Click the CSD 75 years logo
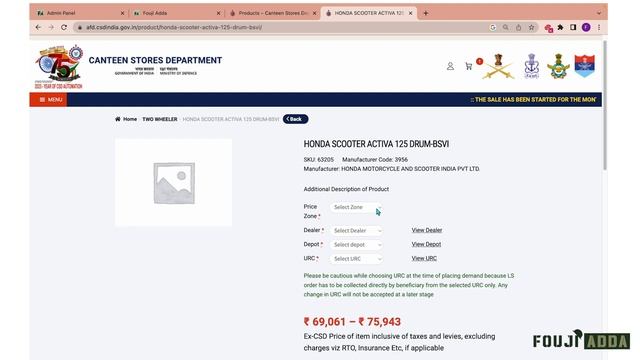The height and width of the screenshot is (360, 640). point(59,67)
